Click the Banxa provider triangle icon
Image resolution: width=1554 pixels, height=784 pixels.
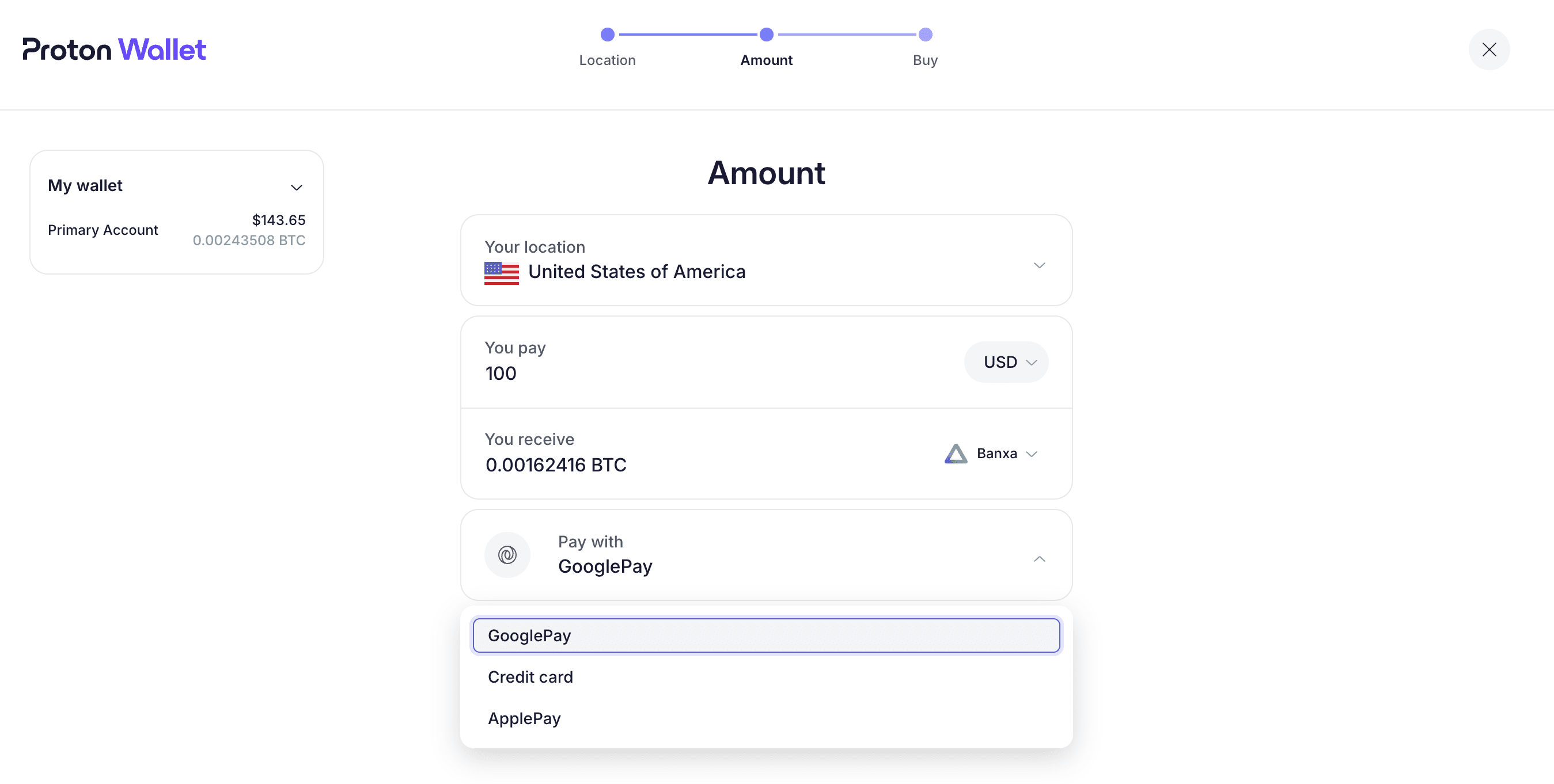956,454
